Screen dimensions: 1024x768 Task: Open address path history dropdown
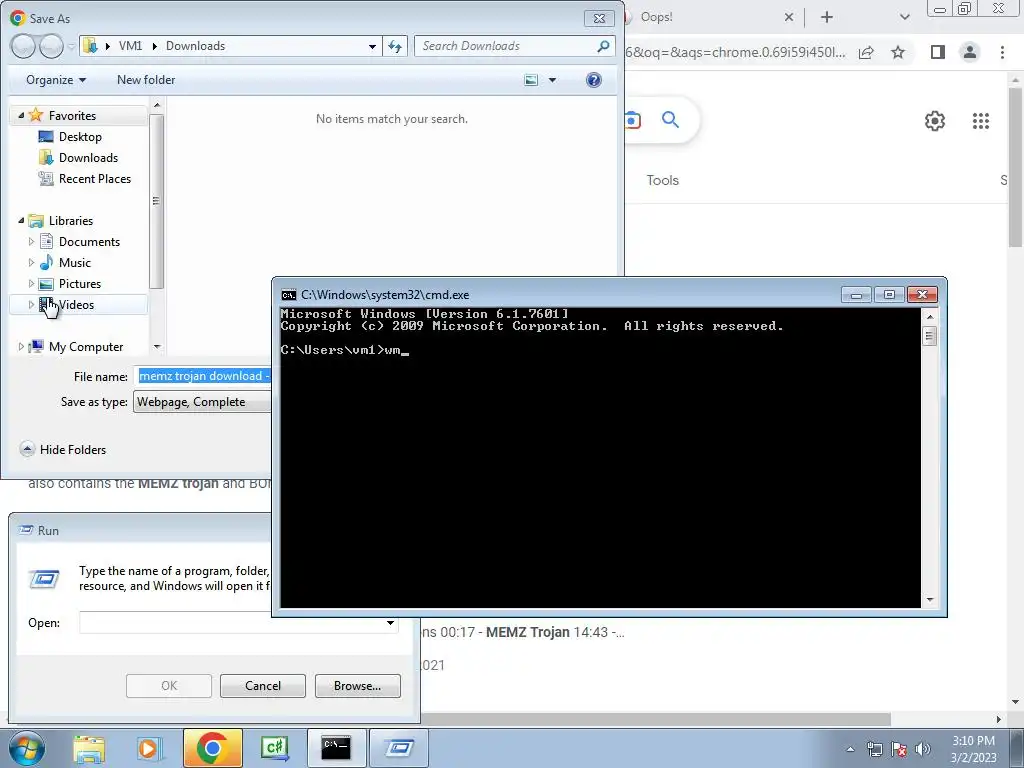point(372,46)
